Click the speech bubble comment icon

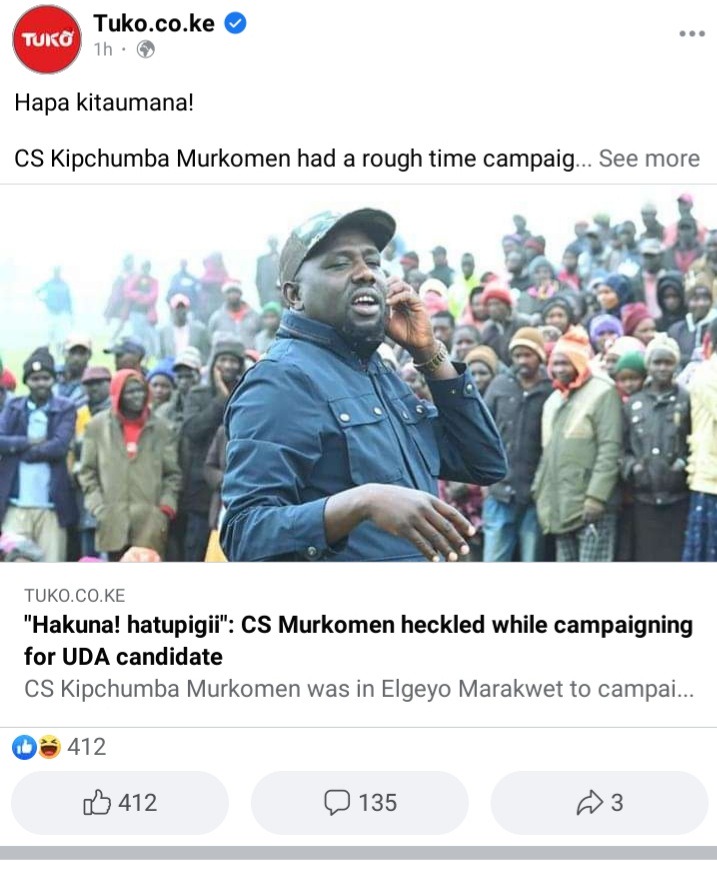[337, 802]
